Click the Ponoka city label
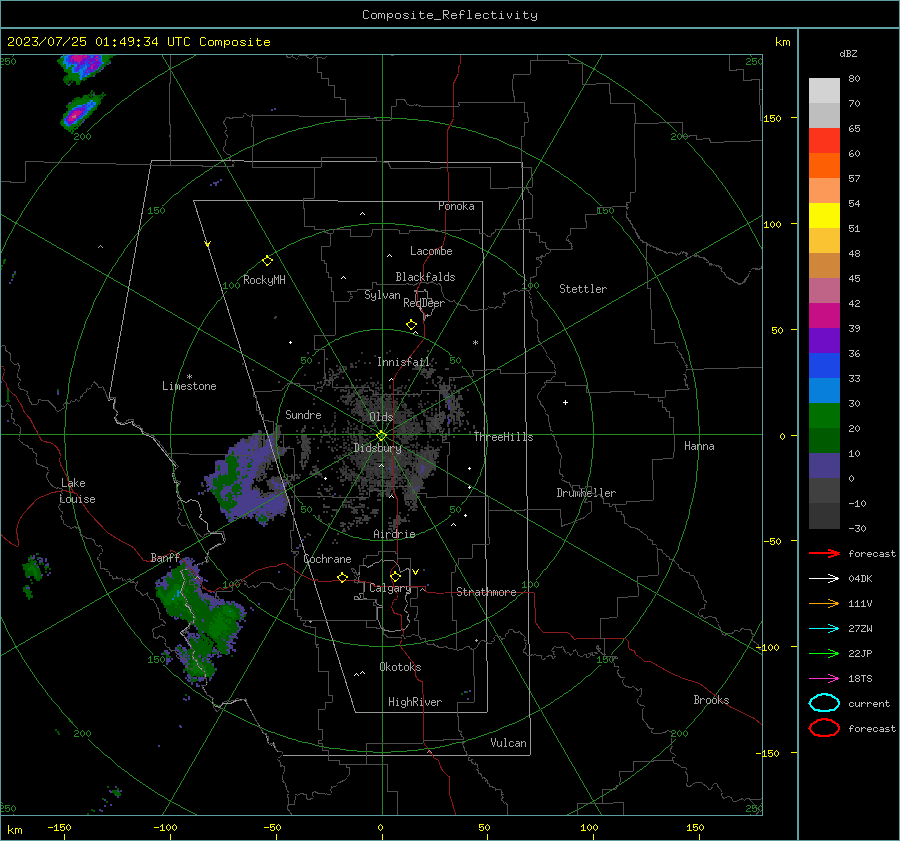This screenshot has width=900, height=841. point(456,206)
